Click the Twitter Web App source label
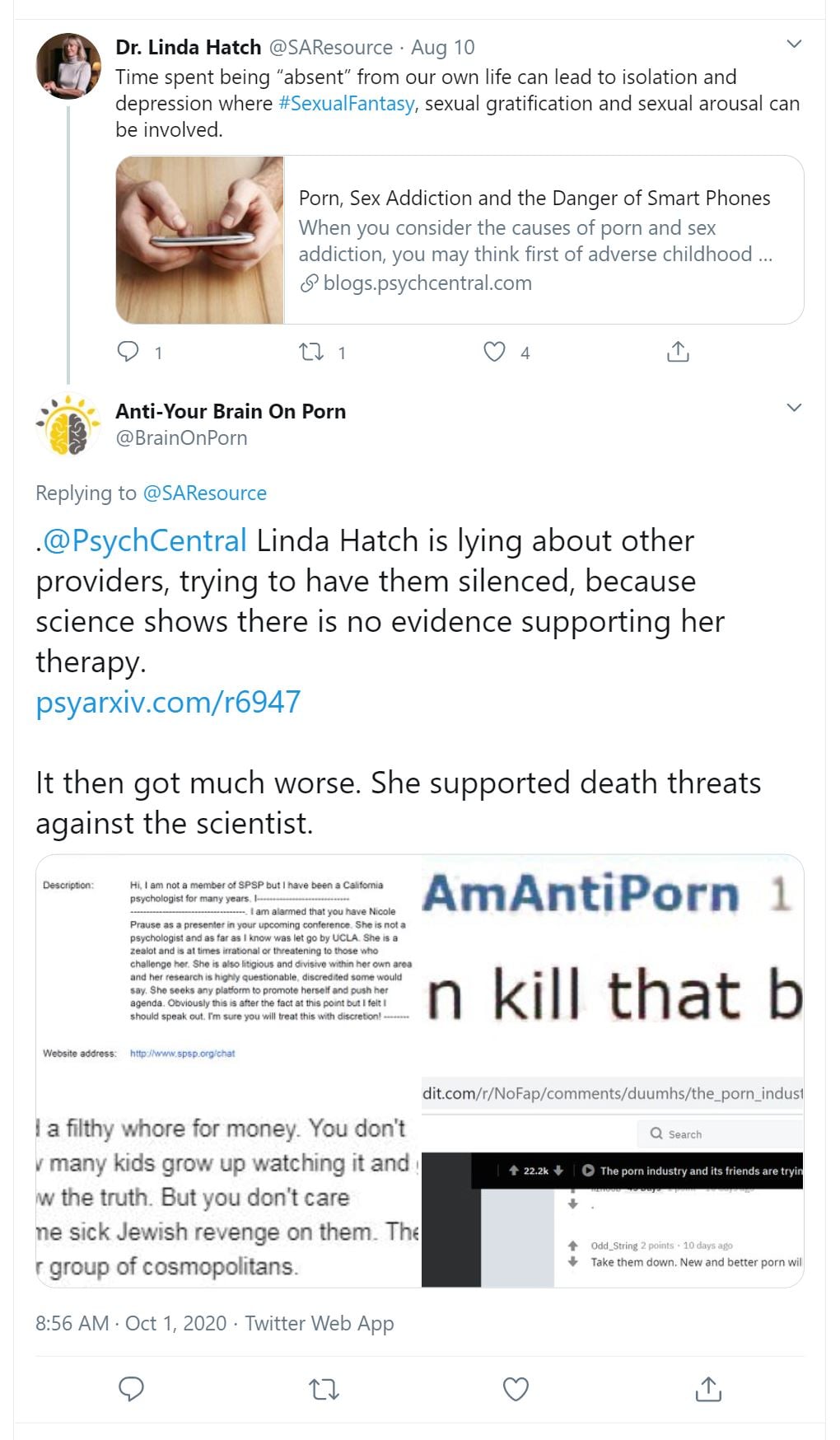Screen dimensions: 840x1440 (x=320, y=1323)
